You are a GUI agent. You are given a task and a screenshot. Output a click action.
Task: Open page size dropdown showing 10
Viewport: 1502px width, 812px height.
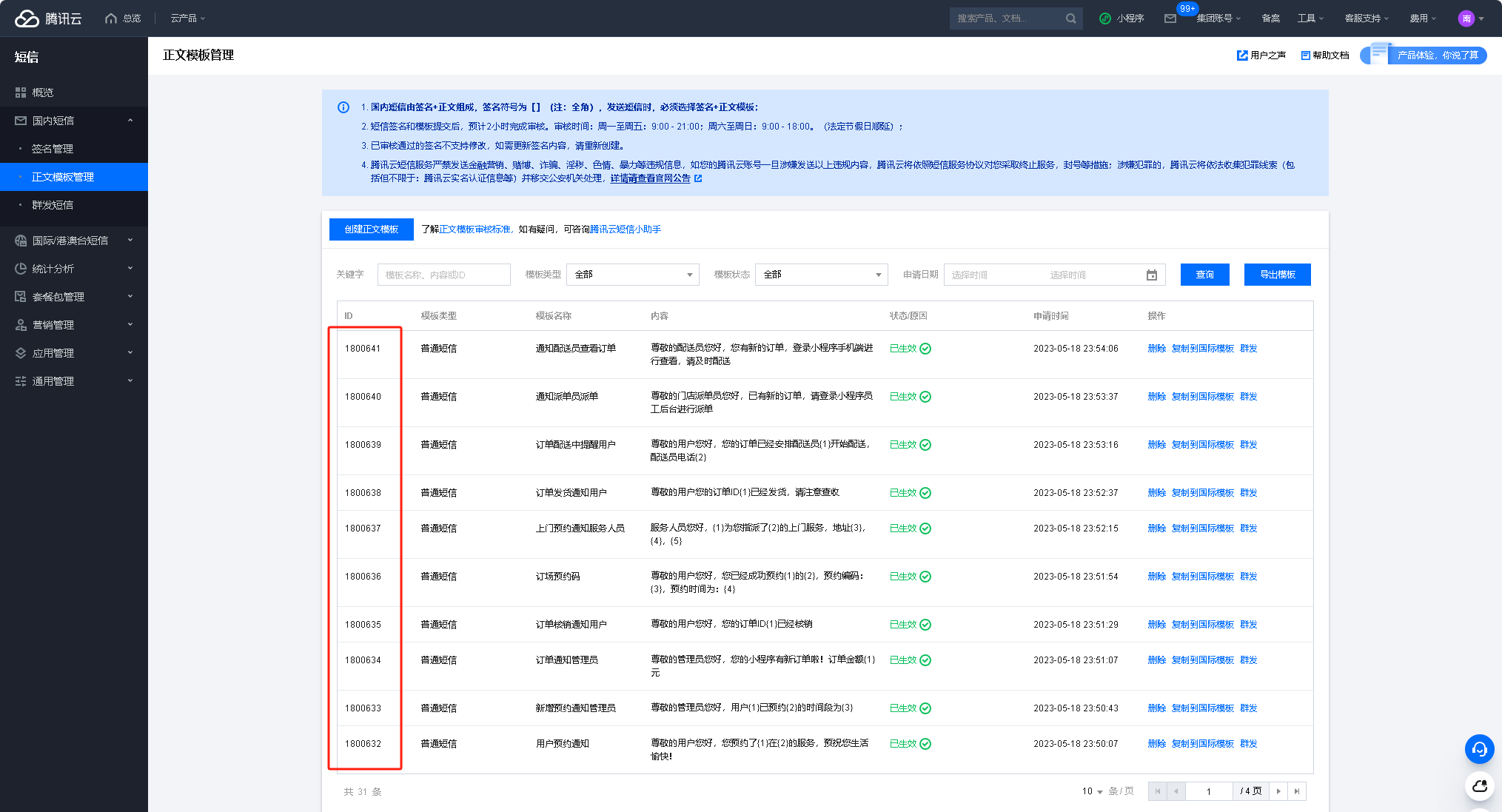click(1093, 791)
